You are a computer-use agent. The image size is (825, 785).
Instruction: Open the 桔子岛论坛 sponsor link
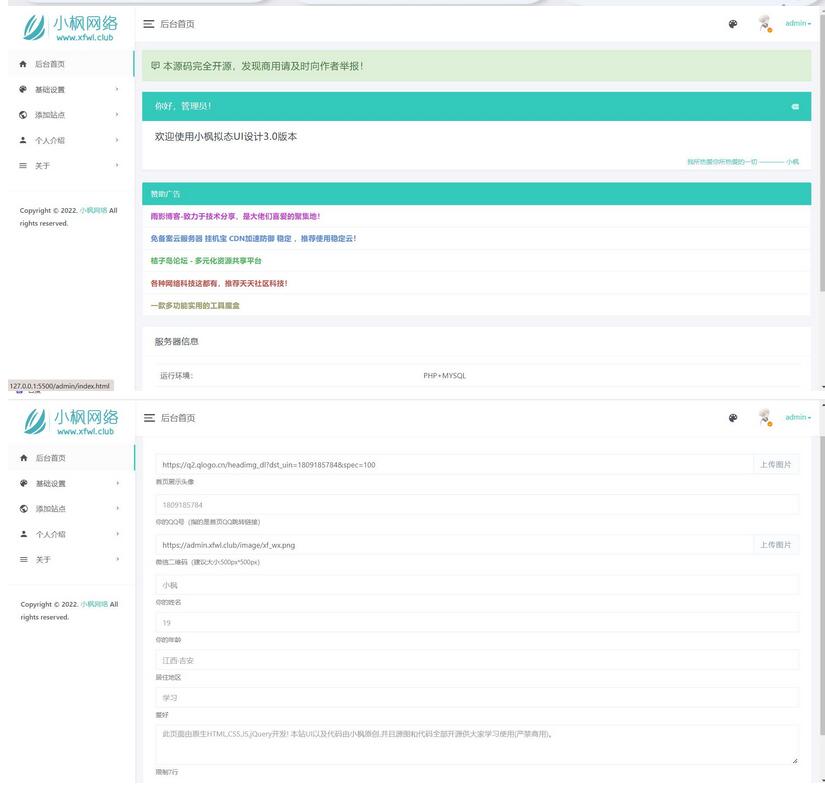tap(206, 261)
